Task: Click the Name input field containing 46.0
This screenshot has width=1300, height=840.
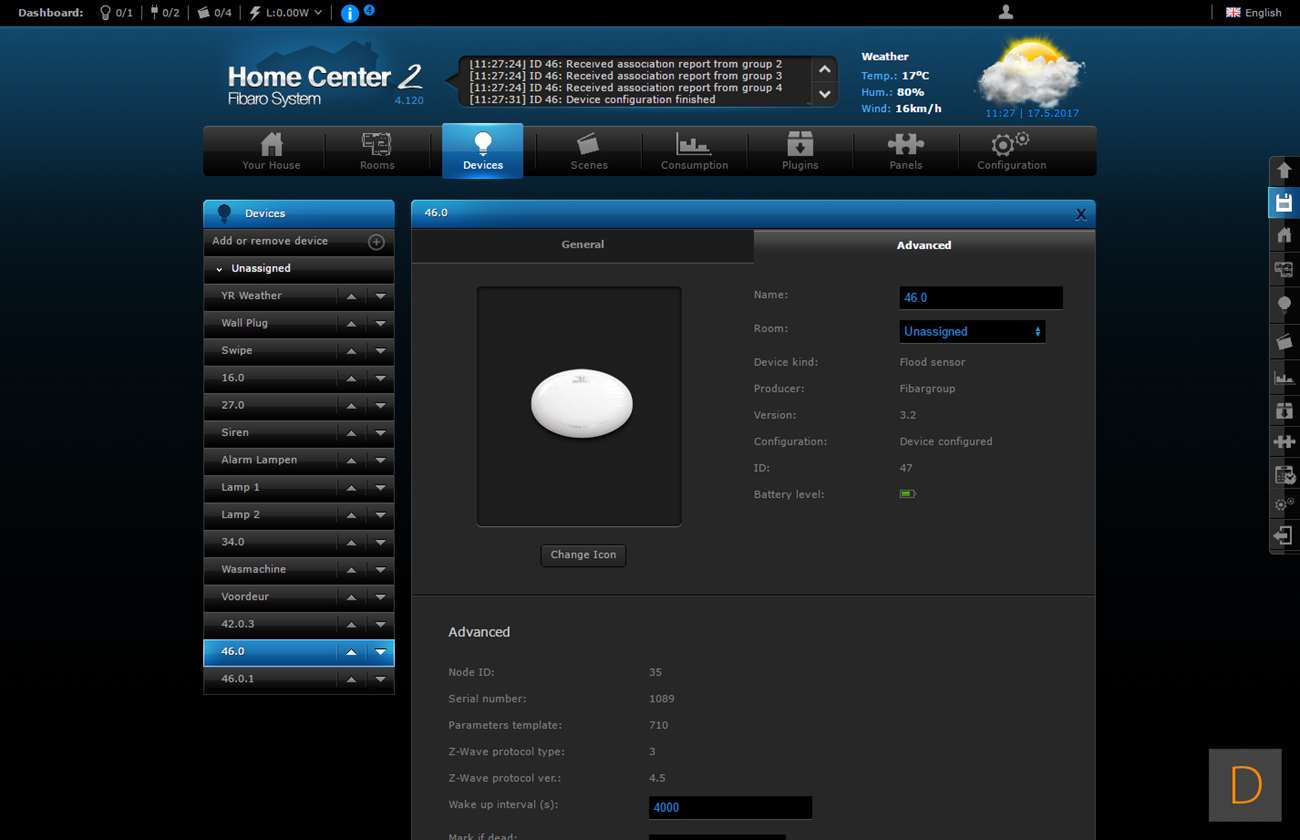Action: (981, 298)
